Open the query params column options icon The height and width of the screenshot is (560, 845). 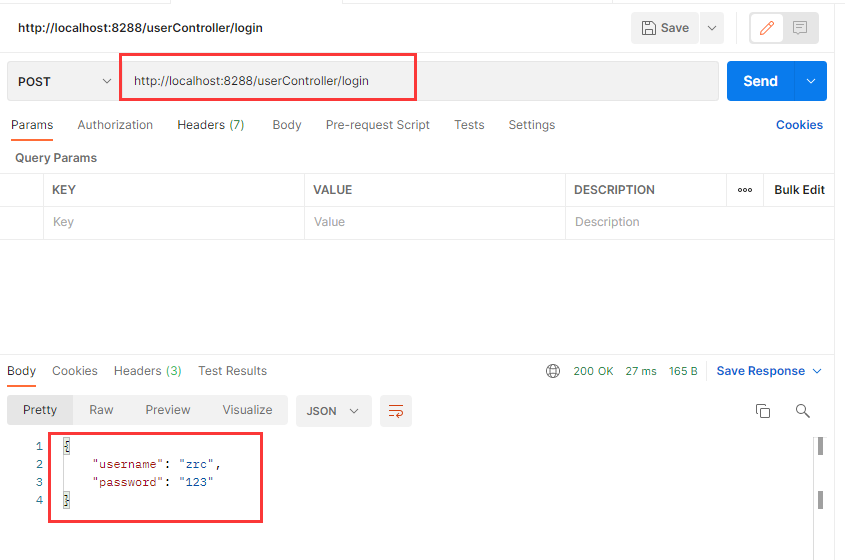745,190
